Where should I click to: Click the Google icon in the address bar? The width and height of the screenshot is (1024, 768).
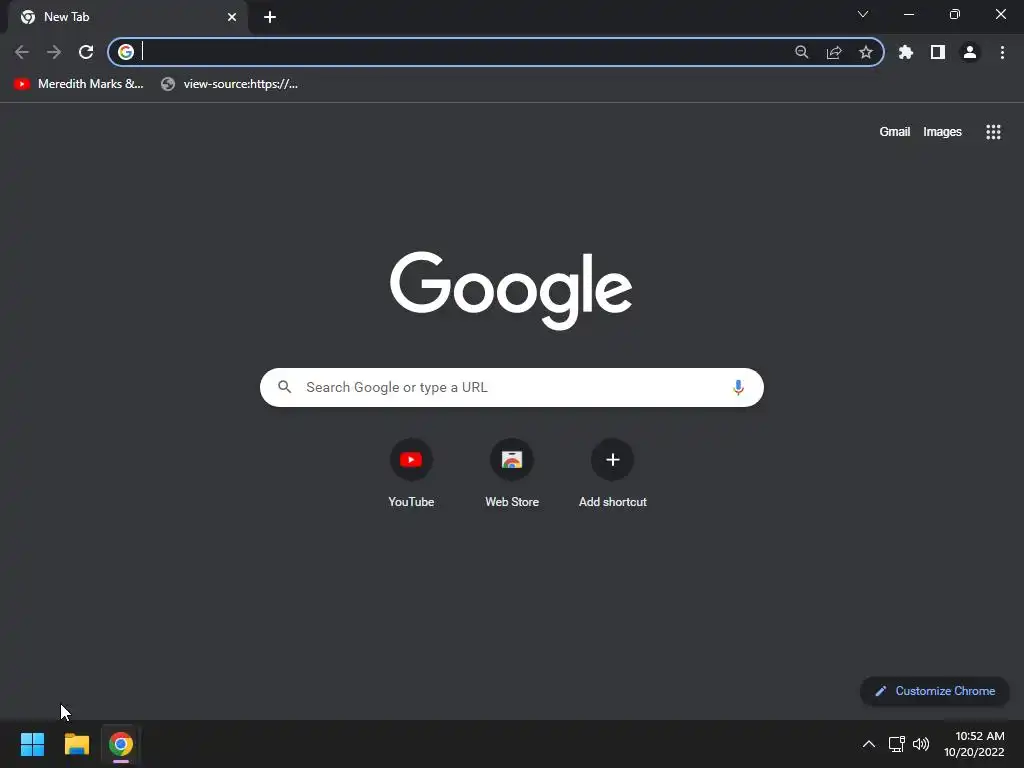pyautogui.click(x=126, y=52)
